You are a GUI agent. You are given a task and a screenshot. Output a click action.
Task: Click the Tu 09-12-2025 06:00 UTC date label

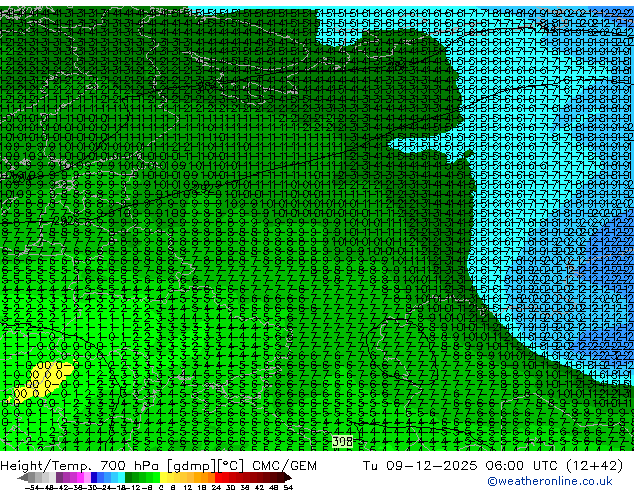[x=461, y=466]
